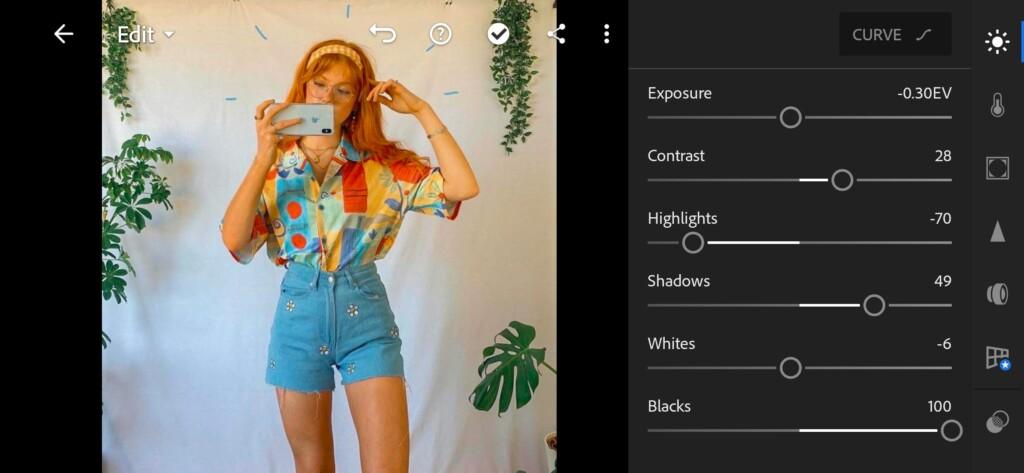
Task: Open the Optics lens panel icon
Action: 997,294
